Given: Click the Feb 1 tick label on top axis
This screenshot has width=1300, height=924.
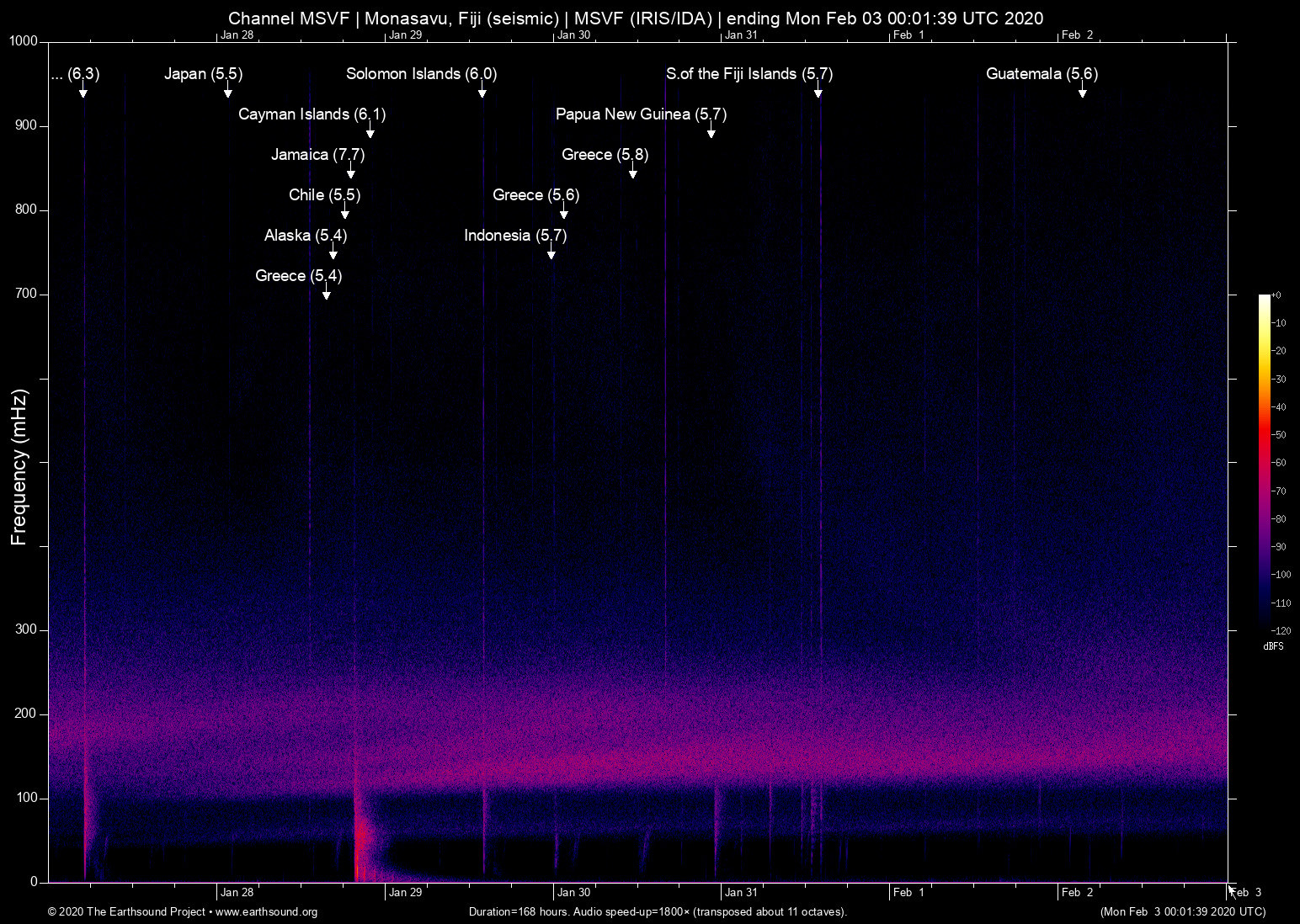Looking at the screenshot, I should point(908,35).
